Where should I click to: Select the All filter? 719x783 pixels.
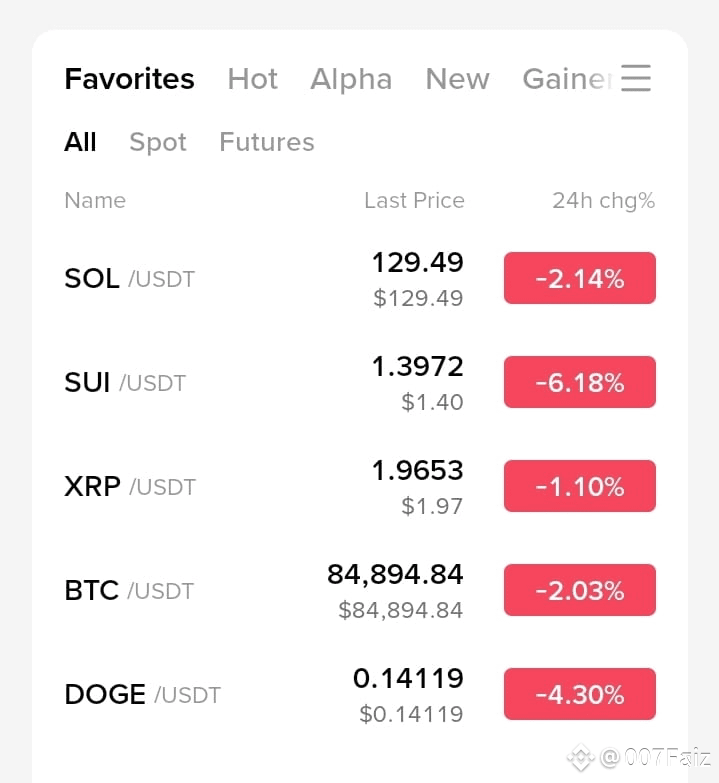(80, 142)
